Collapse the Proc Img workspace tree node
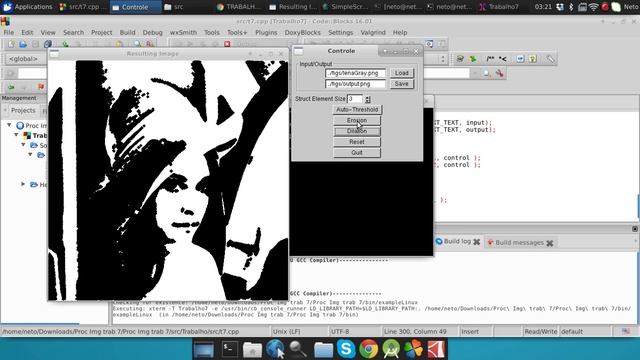Viewport: 640px width, 360px height. (x=9, y=125)
